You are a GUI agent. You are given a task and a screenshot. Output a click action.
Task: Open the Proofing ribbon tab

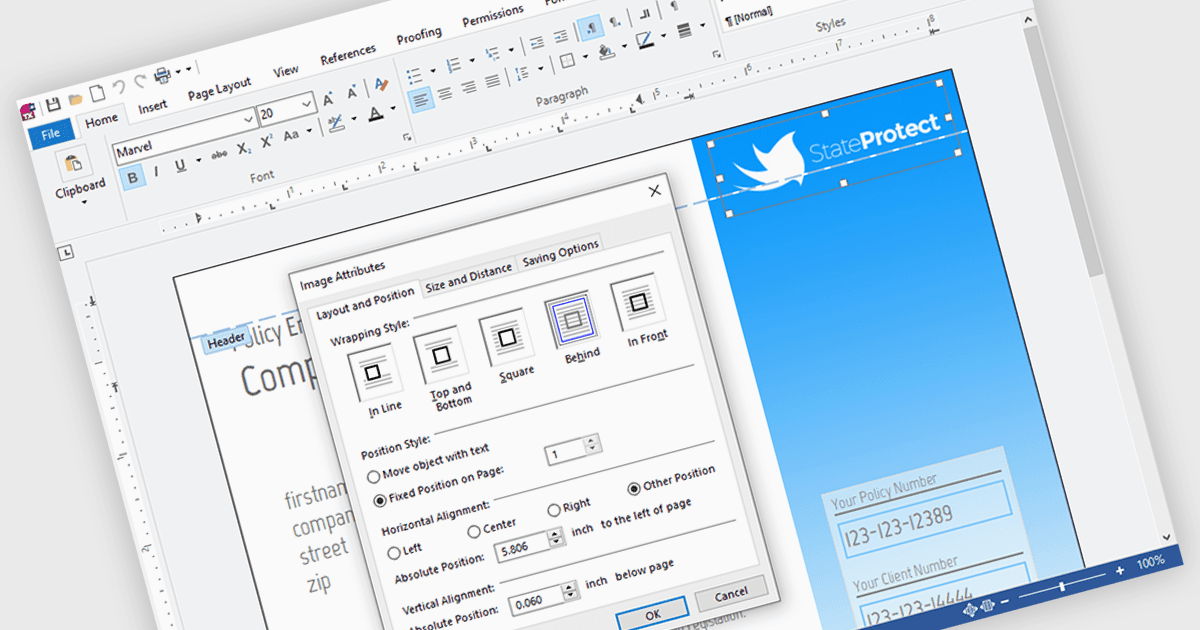pos(419,36)
